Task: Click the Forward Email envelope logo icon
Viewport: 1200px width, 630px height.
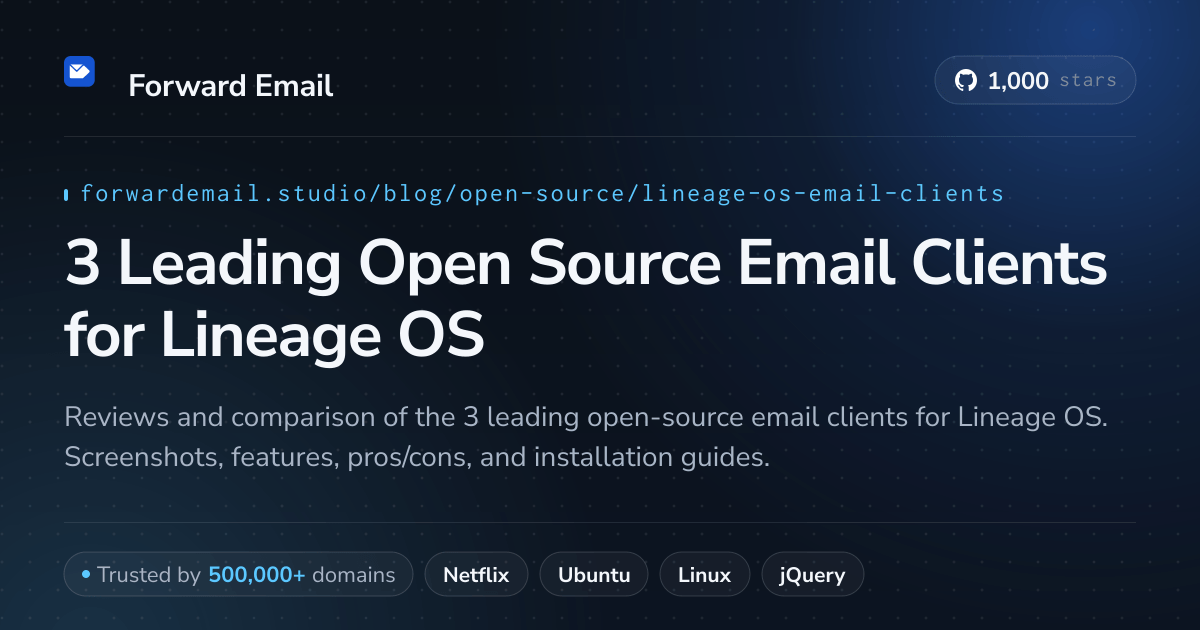Action: click(x=79, y=72)
